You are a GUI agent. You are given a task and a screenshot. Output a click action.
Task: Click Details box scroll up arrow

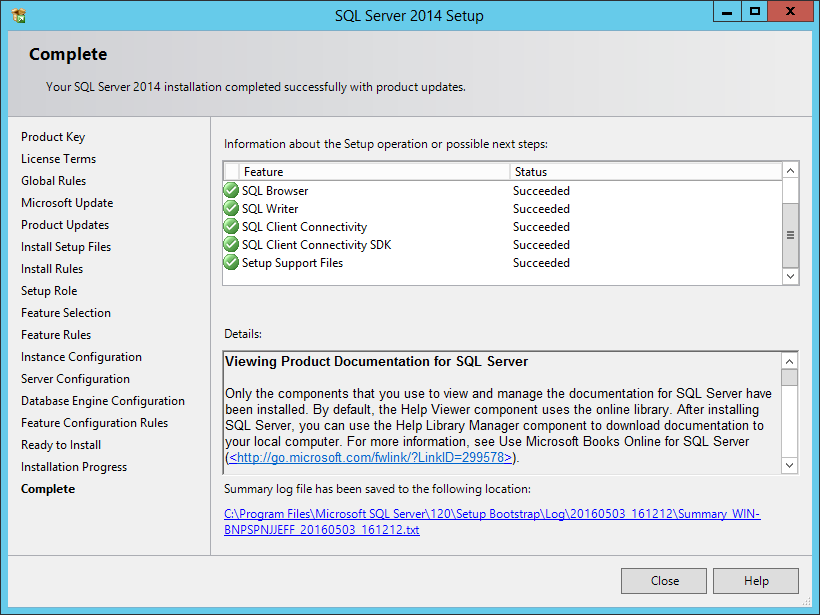point(789,361)
